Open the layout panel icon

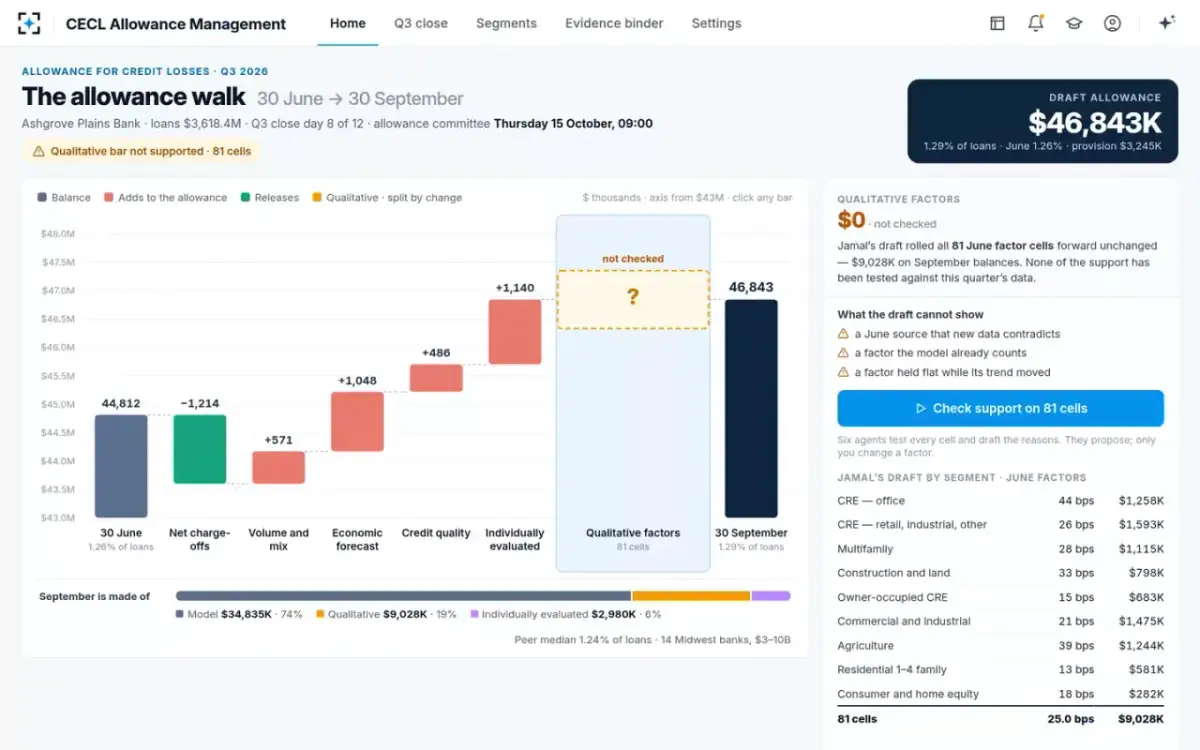[997, 23]
